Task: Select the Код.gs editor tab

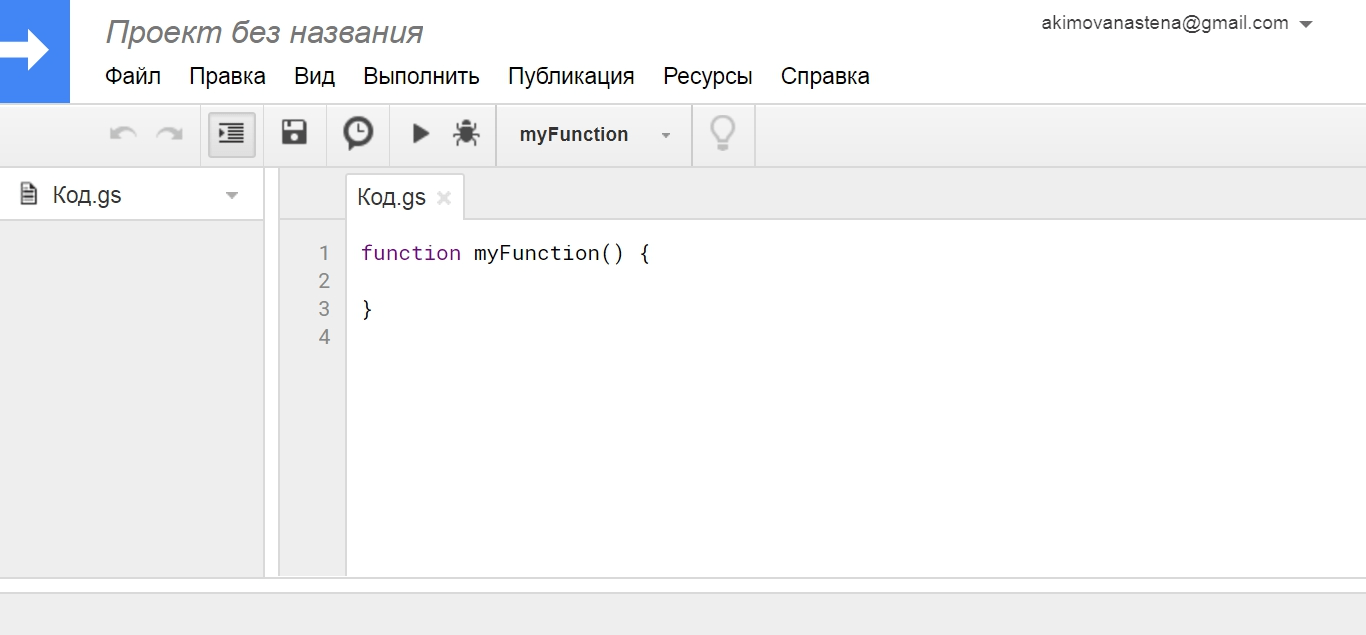Action: [x=392, y=196]
